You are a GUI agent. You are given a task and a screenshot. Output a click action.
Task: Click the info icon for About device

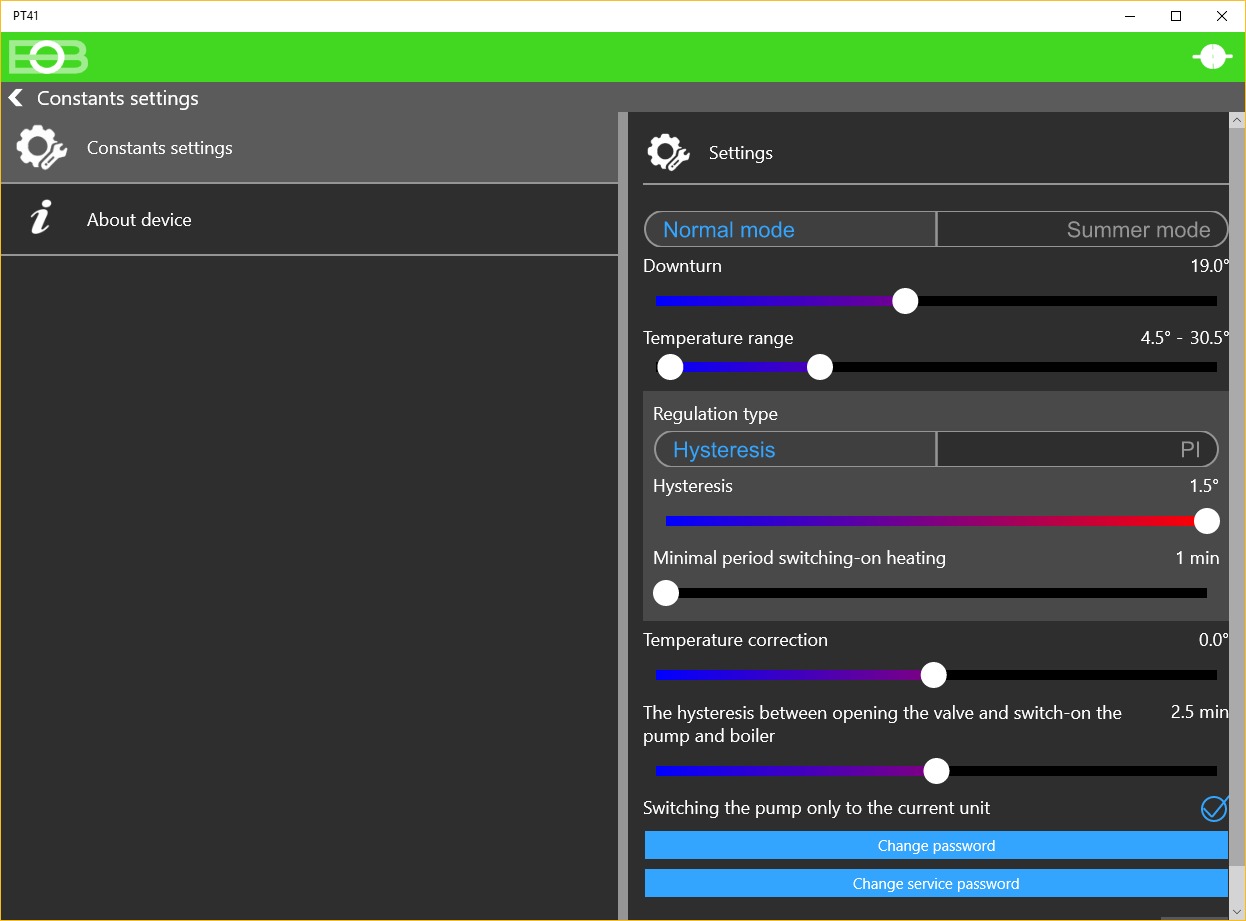click(40, 217)
